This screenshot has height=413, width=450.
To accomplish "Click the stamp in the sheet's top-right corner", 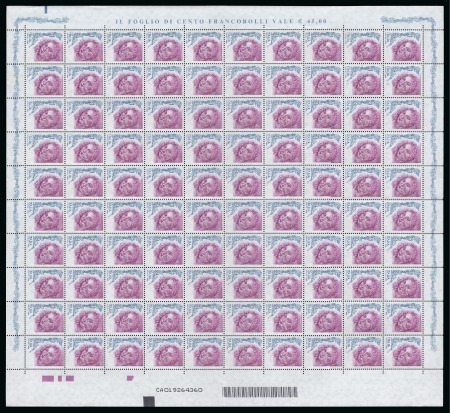I will [x=404, y=47].
